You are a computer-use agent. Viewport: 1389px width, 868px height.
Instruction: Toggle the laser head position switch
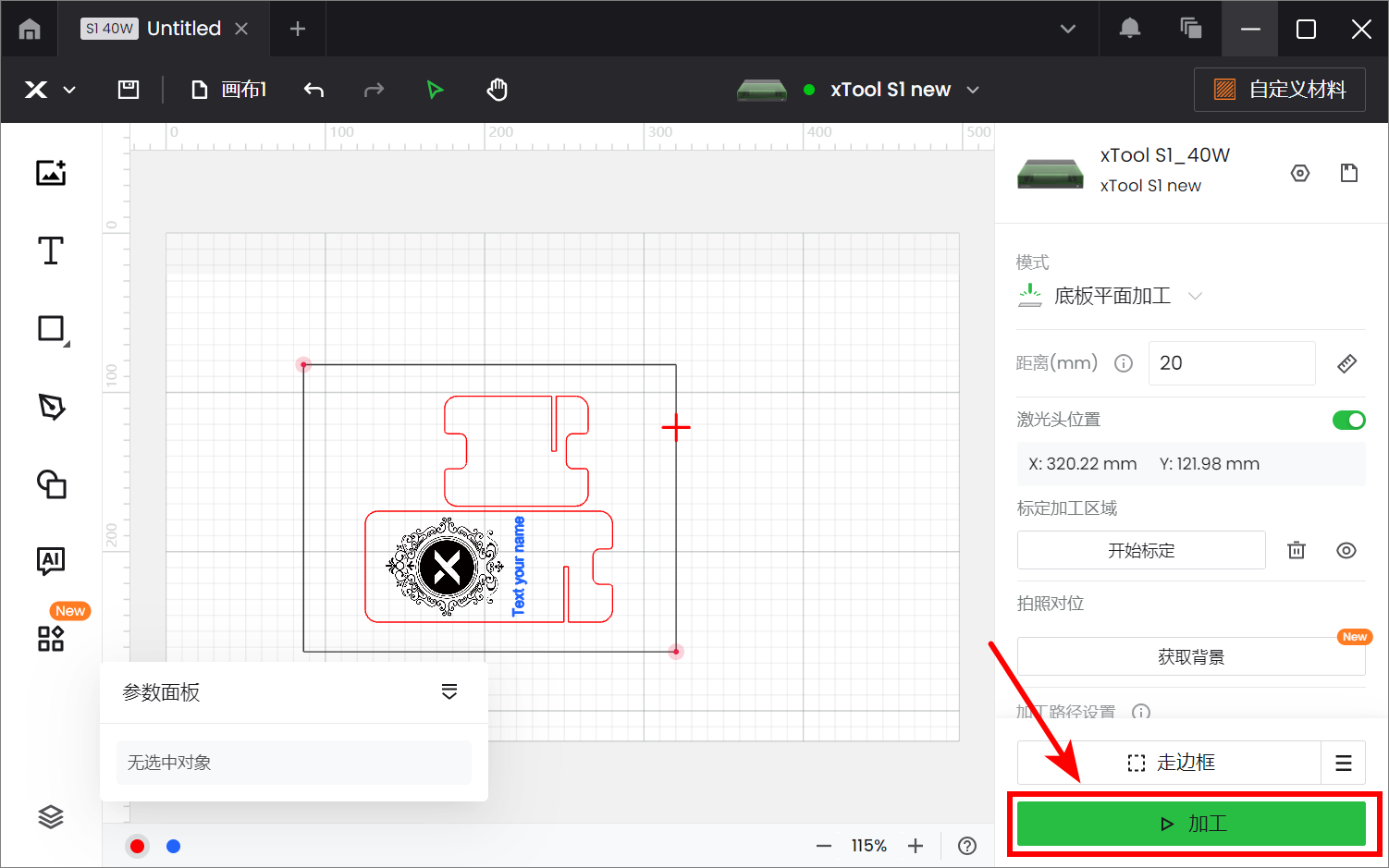(1348, 421)
